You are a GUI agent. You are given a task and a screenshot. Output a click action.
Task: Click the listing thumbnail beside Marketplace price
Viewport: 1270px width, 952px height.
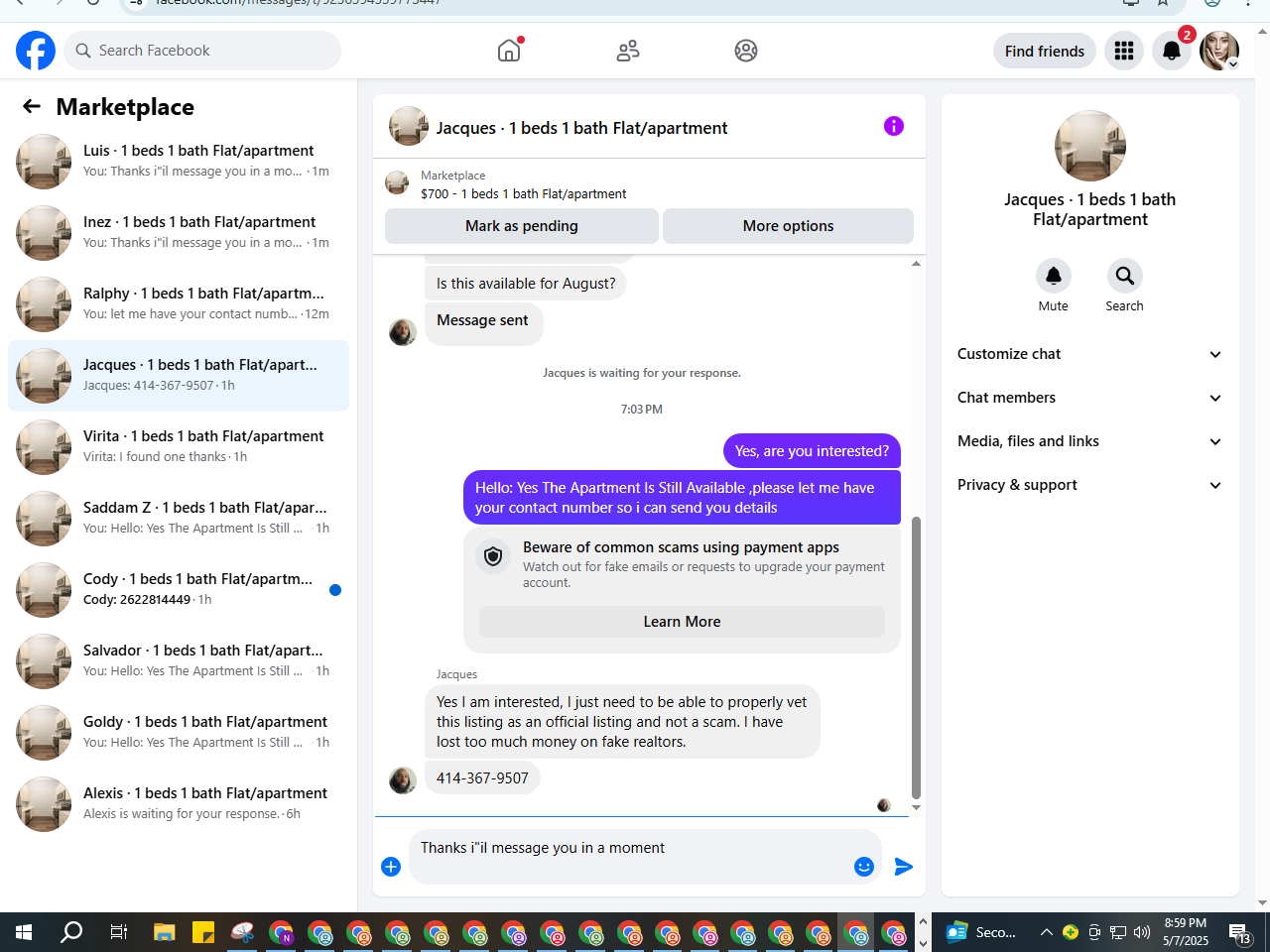(397, 182)
